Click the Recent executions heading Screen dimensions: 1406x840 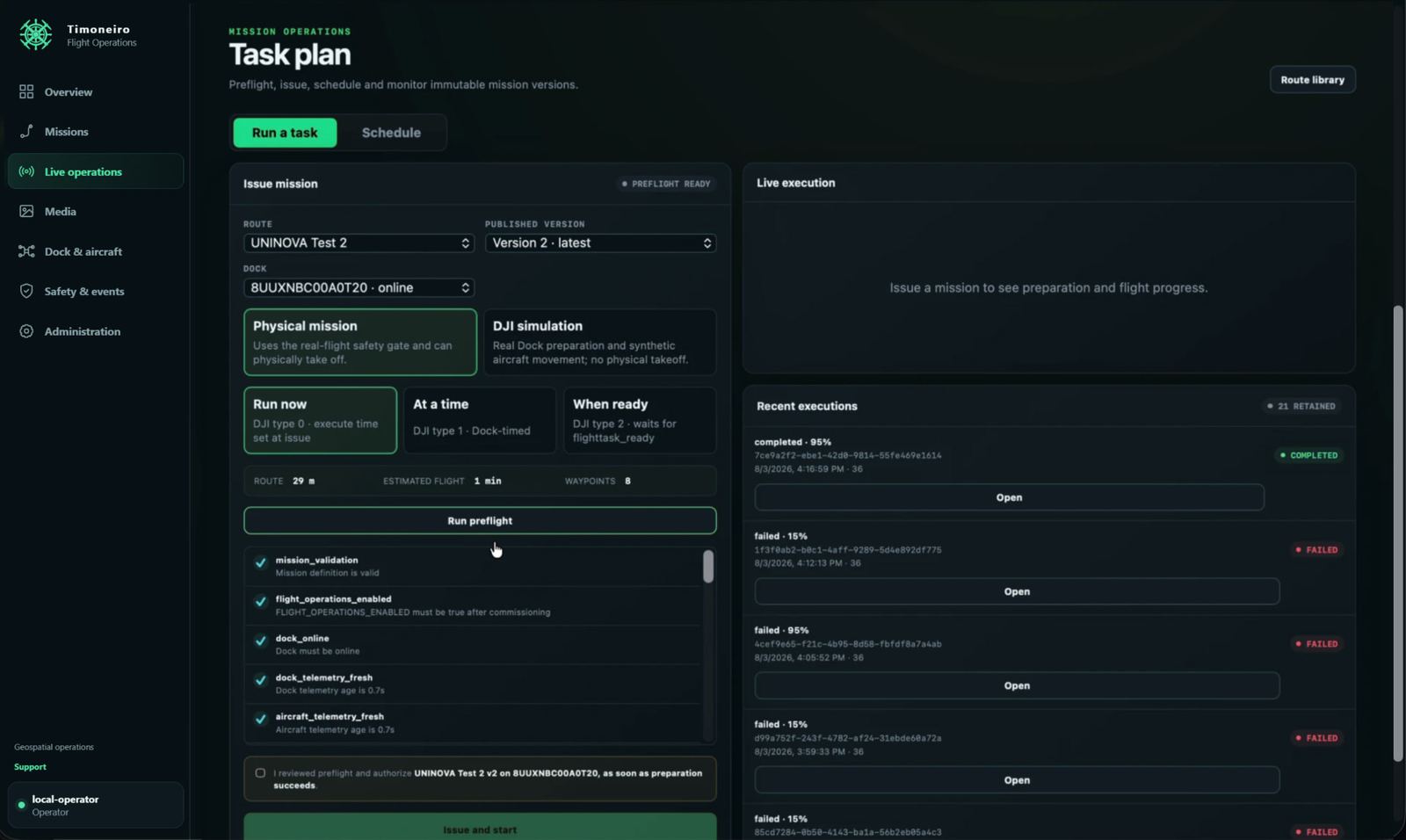click(x=807, y=406)
